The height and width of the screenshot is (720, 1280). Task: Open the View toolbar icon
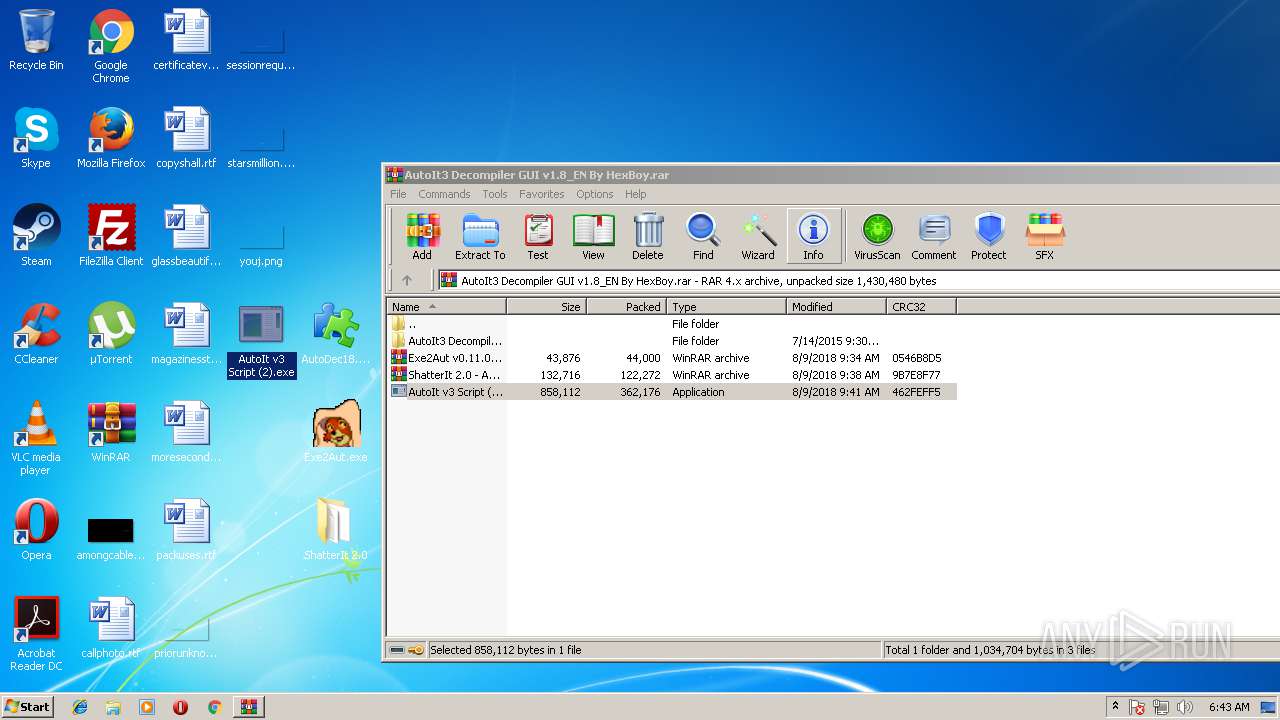point(593,237)
